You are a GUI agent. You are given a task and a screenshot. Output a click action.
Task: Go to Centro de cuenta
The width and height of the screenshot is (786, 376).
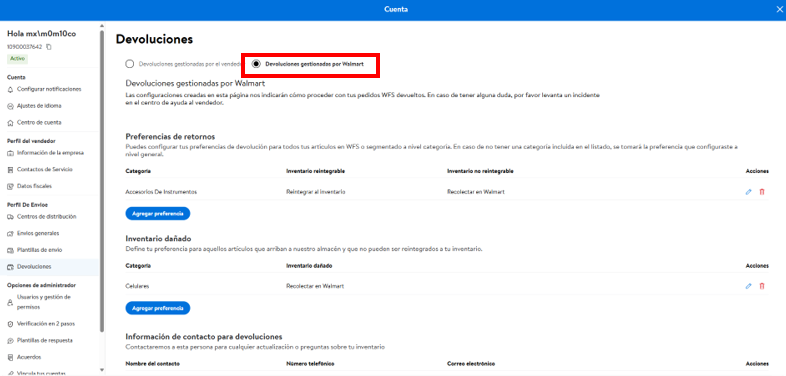(x=40, y=123)
